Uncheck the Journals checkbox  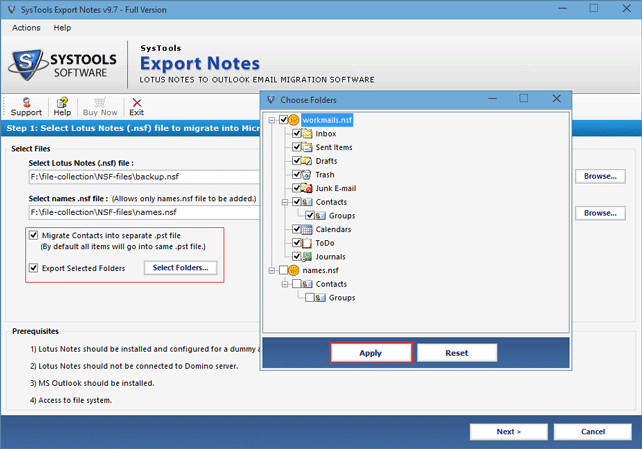coord(297,257)
